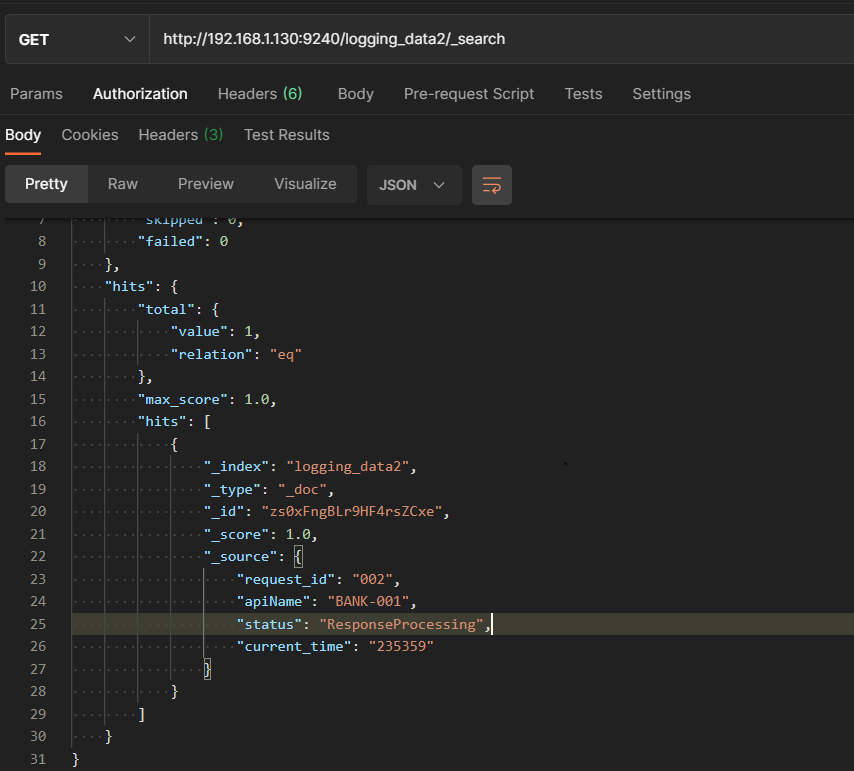Switch to the Raw response view
Screen dimensions: 854x771
(123, 184)
